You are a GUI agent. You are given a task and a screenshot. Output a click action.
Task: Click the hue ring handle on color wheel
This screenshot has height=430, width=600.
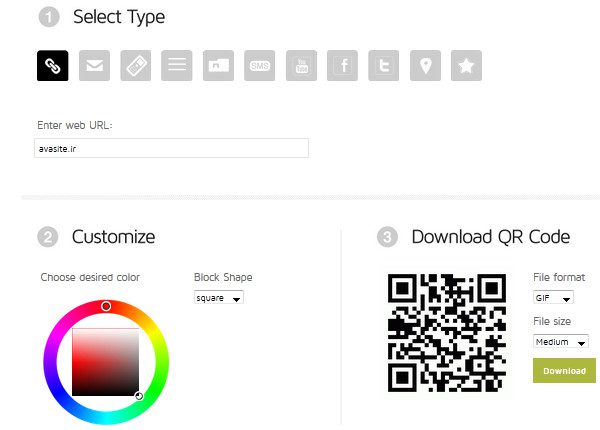106,306
